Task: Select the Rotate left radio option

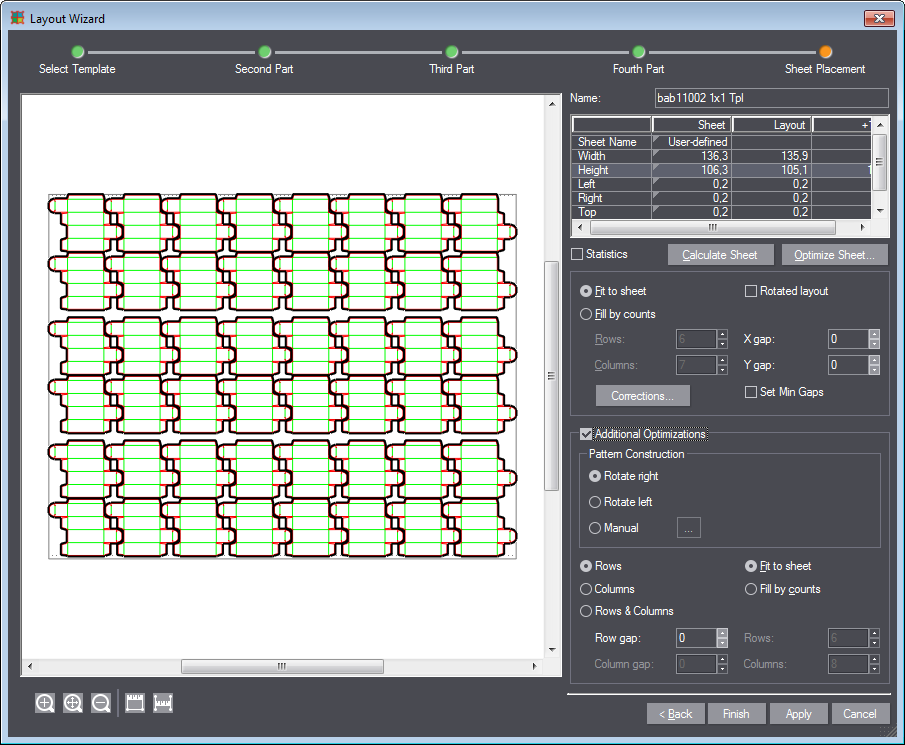Action: (596, 502)
